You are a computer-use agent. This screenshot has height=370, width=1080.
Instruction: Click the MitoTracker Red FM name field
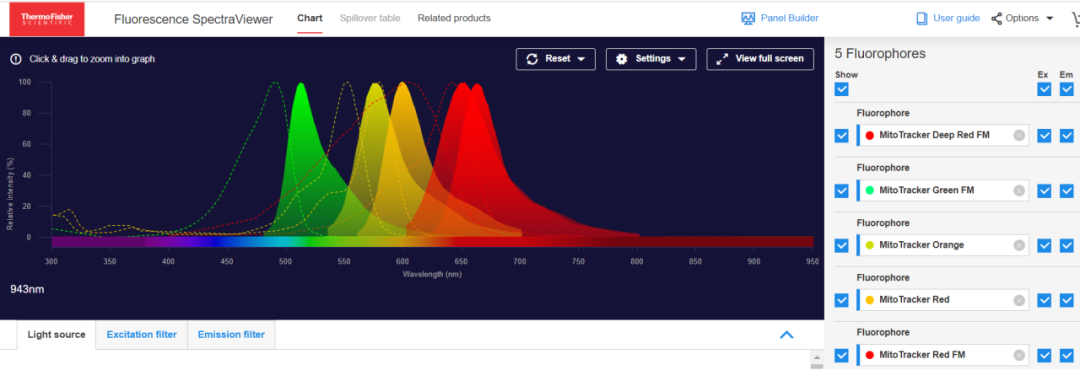943,355
